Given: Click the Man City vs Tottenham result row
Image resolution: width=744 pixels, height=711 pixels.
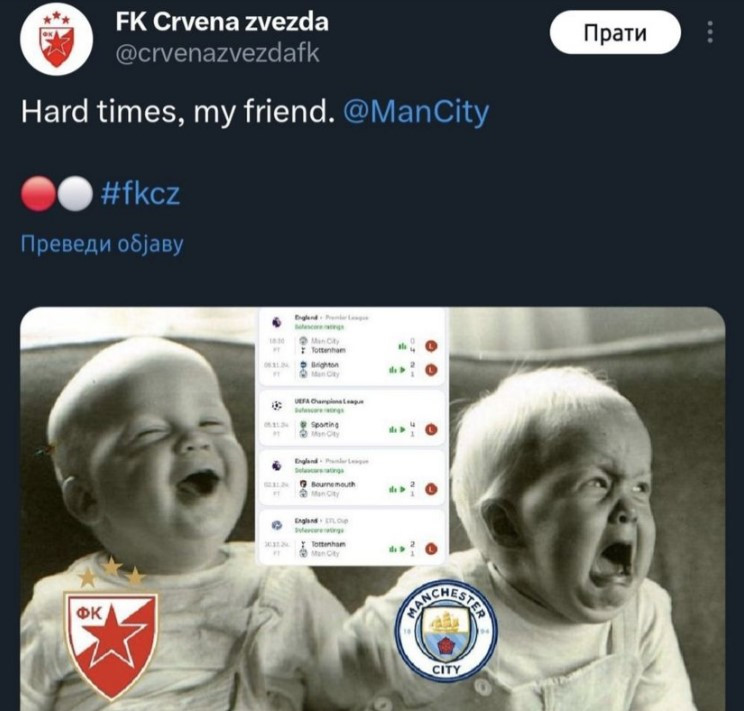Looking at the screenshot, I should (x=351, y=346).
